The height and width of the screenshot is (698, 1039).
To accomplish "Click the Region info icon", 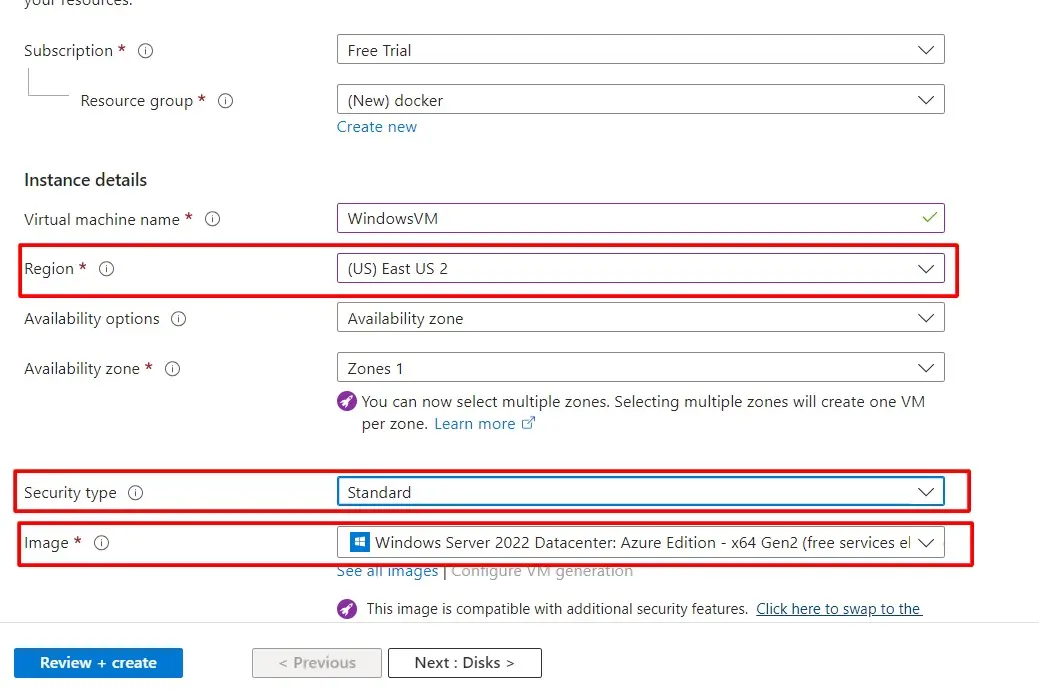I will pyautogui.click(x=107, y=269).
